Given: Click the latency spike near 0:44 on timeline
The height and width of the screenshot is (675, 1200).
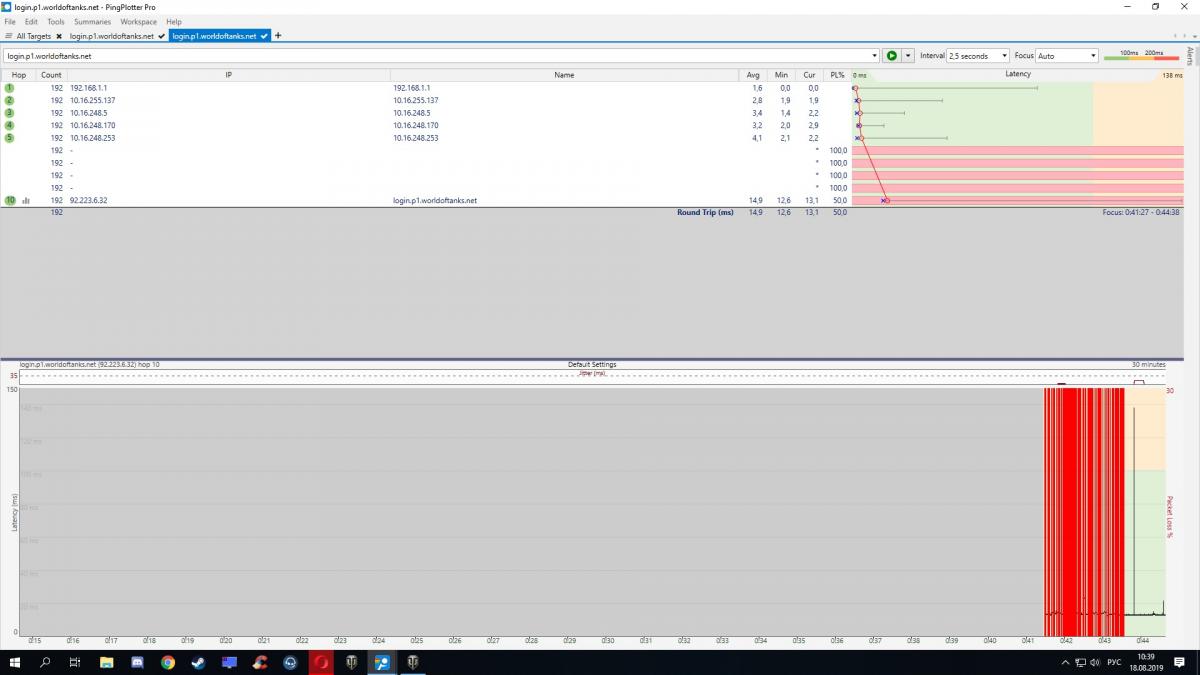Looking at the screenshot, I should coord(1134,510).
